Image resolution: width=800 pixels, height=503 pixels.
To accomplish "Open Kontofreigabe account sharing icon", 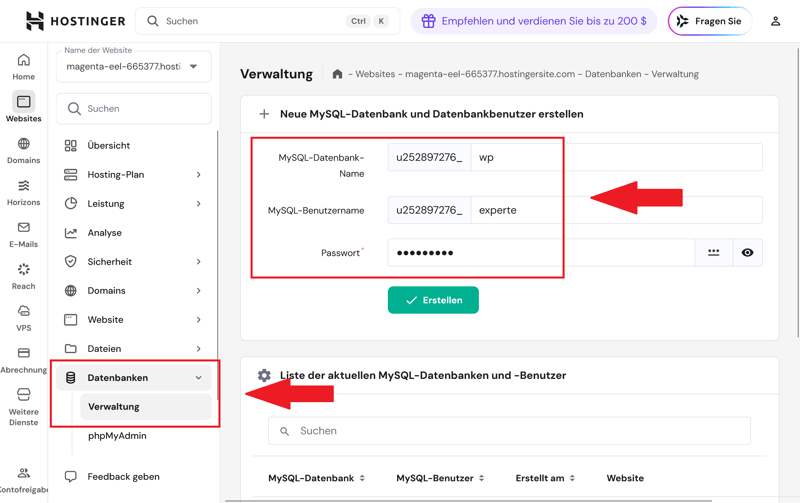I will 23,473.
